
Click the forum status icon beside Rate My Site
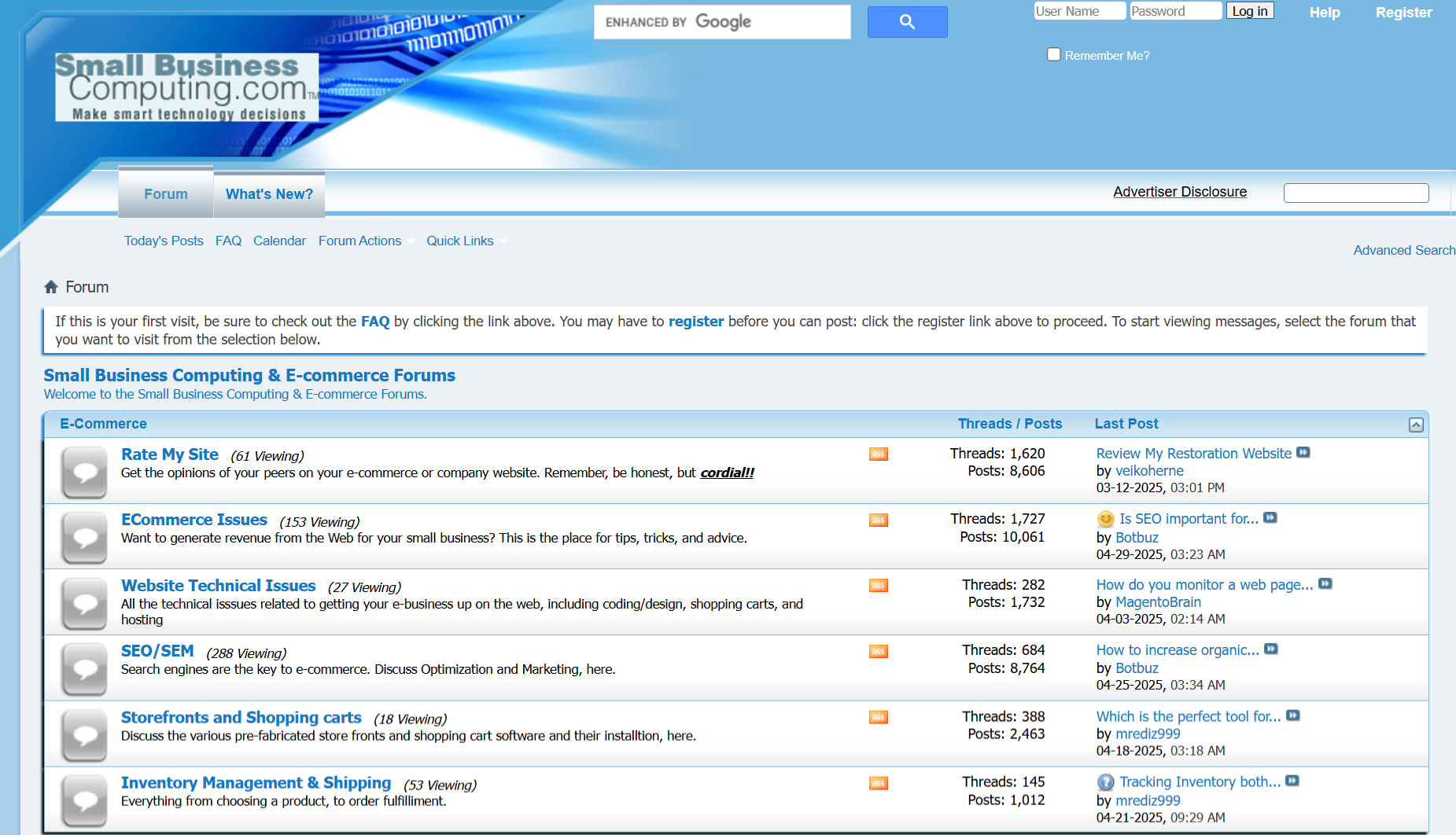coord(84,473)
